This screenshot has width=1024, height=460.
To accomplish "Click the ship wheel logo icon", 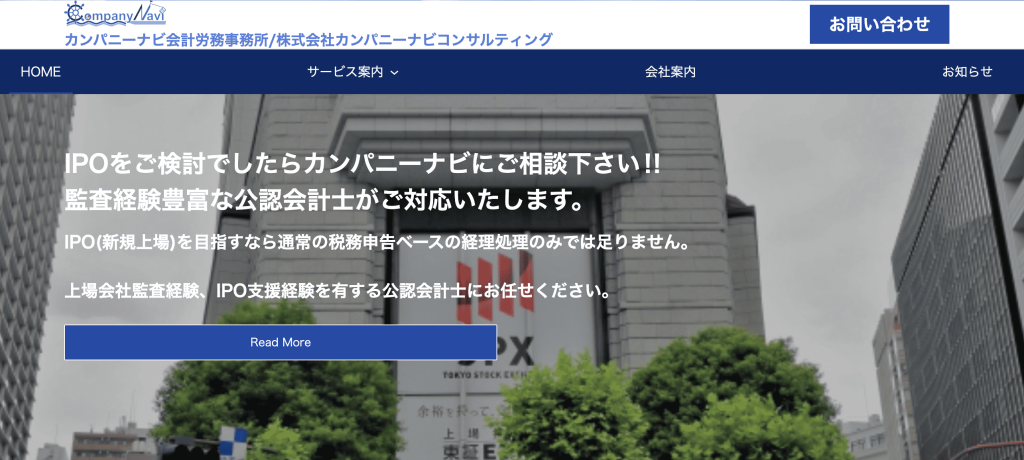I will 75,12.
